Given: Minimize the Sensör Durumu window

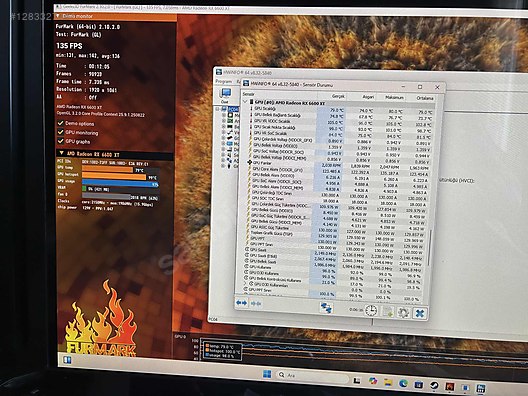Looking at the screenshot, I should coord(403,86).
